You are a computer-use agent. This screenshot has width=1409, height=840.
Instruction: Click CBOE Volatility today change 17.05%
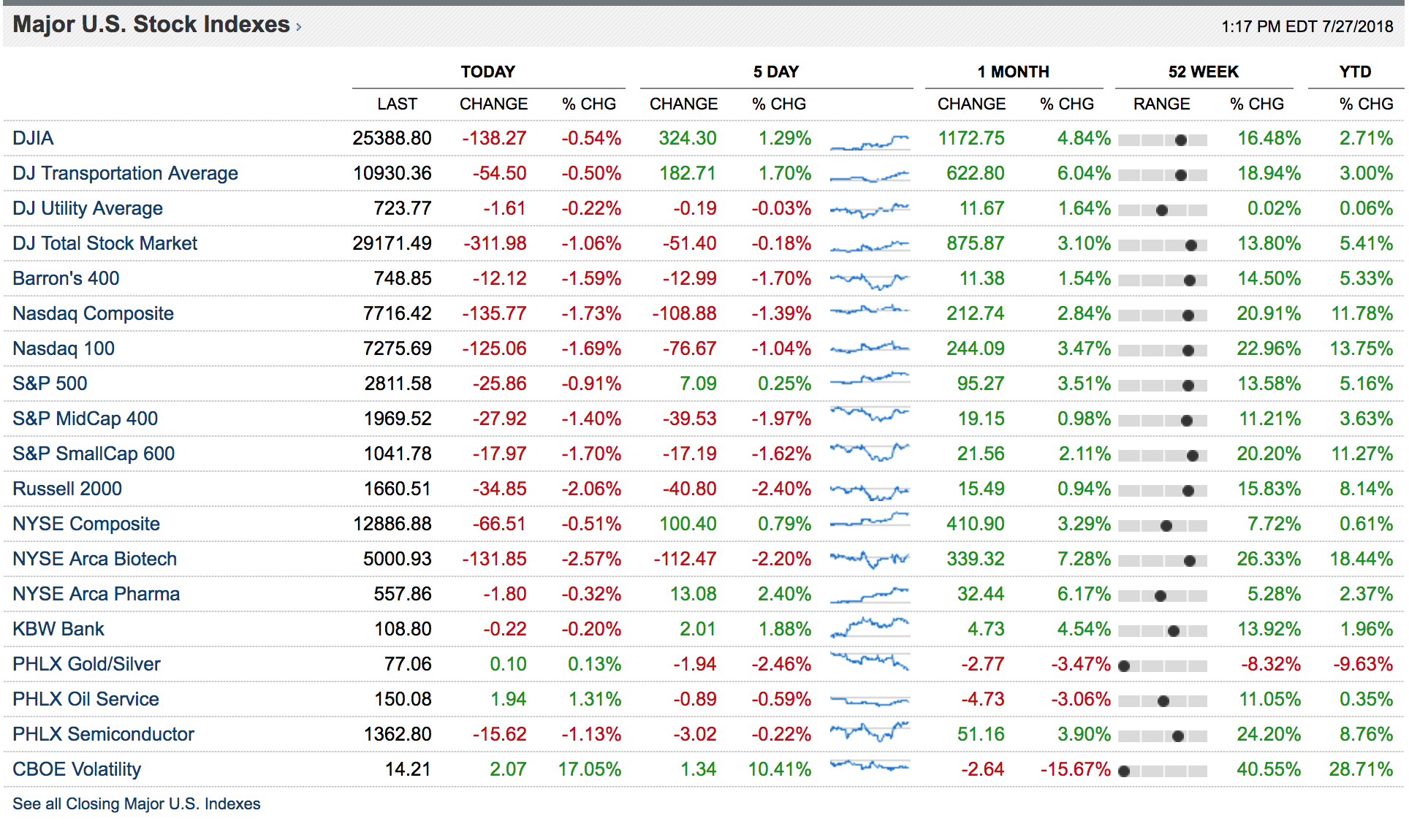(x=590, y=769)
